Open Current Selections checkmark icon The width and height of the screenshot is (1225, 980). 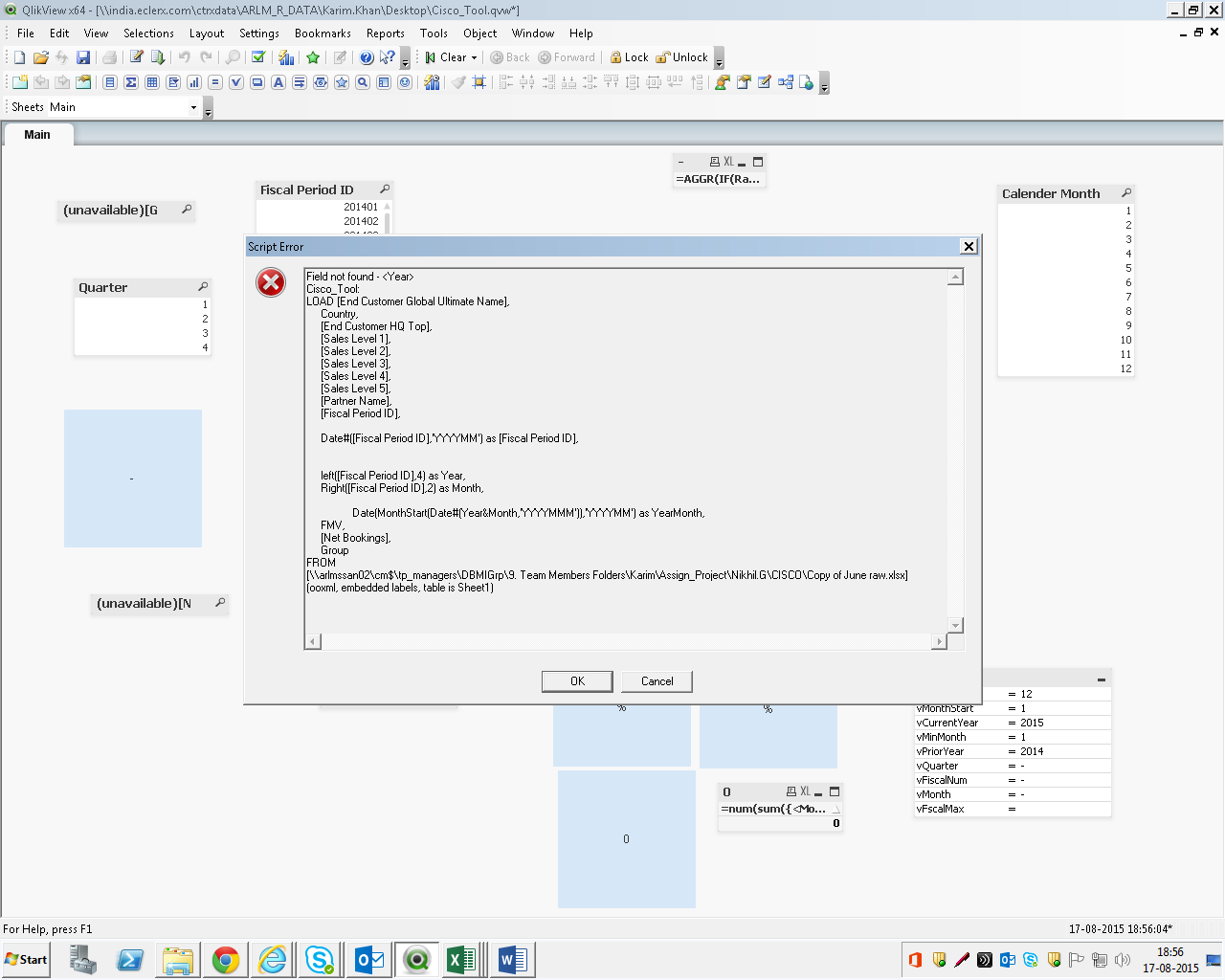[x=258, y=57]
